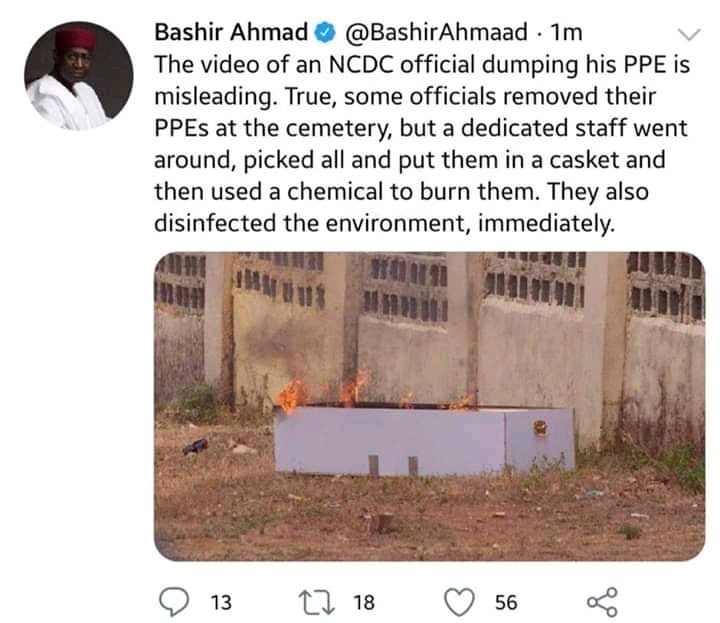The height and width of the screenshot is (623, 720).
Task: Open the @BashirAhmaad handle link
Action: click(x=436, y=33)
